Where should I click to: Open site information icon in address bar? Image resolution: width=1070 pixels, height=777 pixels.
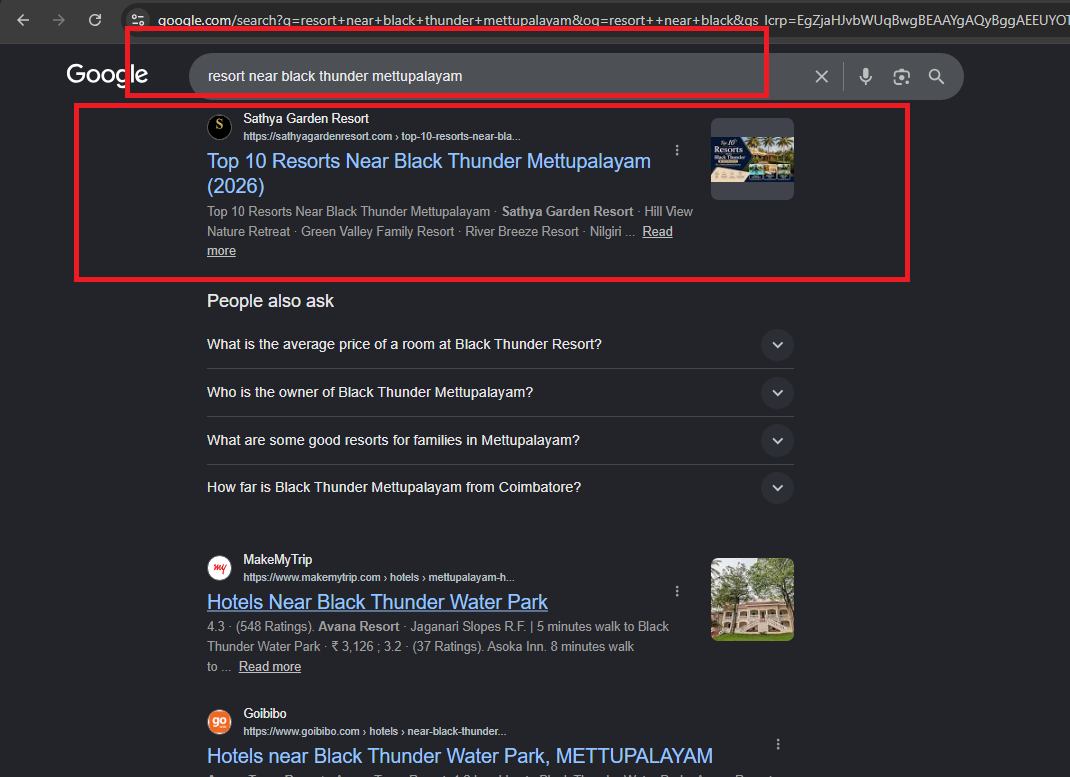[138, 20]
